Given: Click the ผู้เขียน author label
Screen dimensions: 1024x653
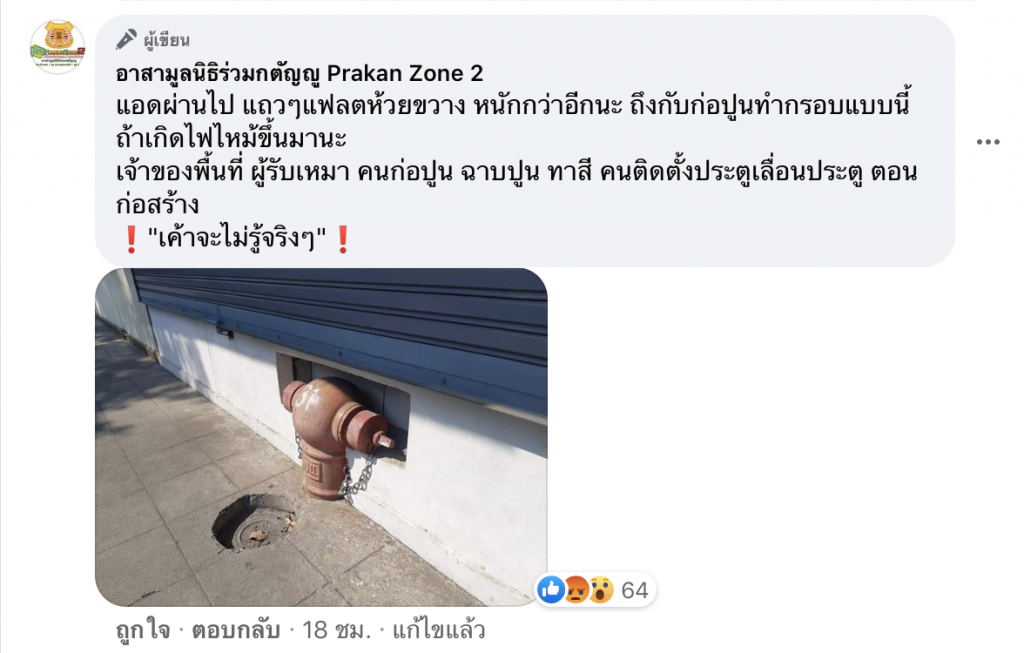Looking at the screenshot, I should click(x=167, y=40).
